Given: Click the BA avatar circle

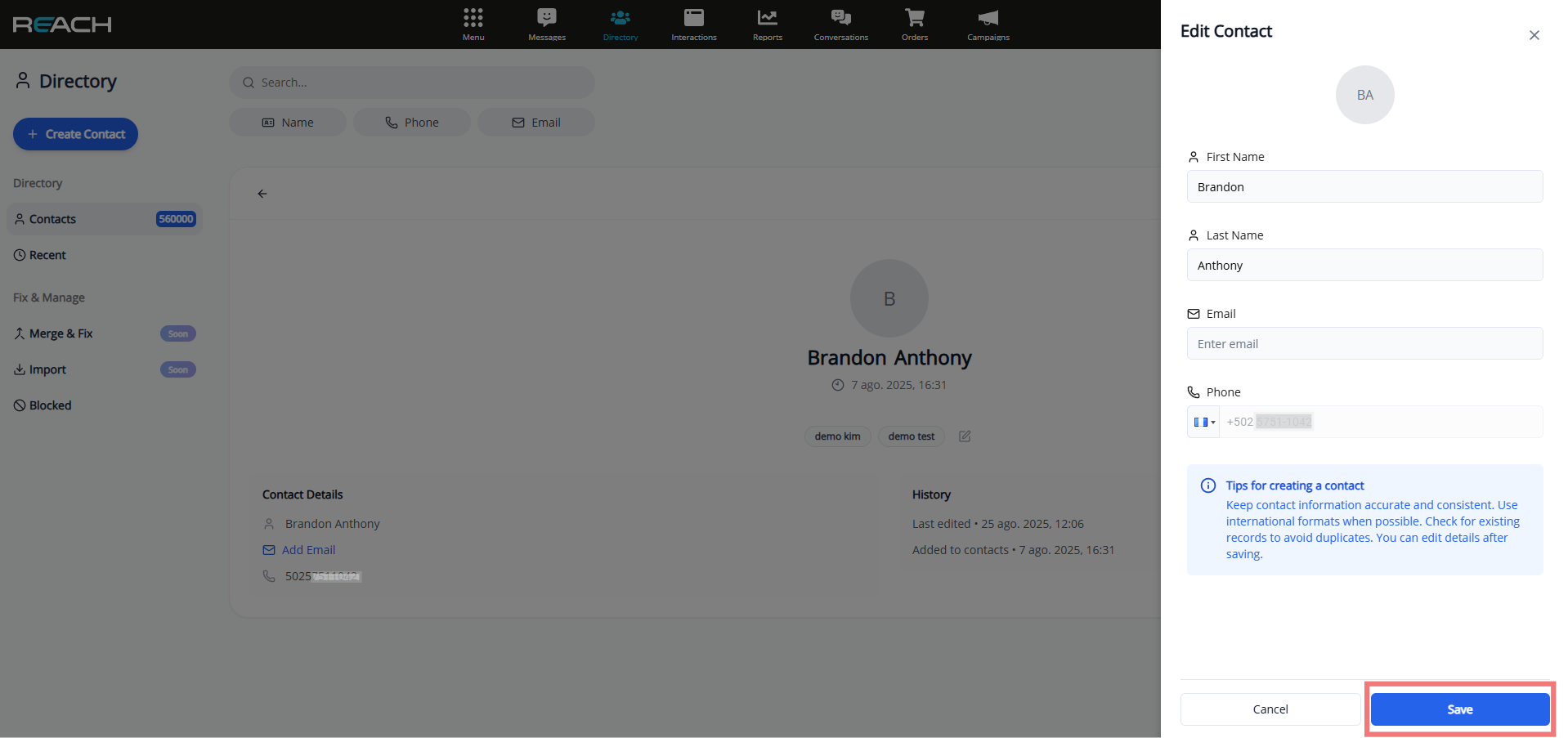Looking at the screenshot, I should click(x=1365, y=95).
